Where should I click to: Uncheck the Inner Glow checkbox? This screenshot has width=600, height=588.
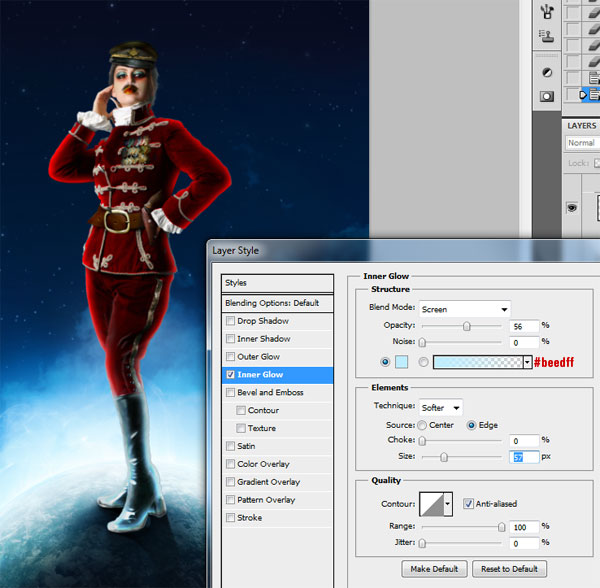coord(230,375)
